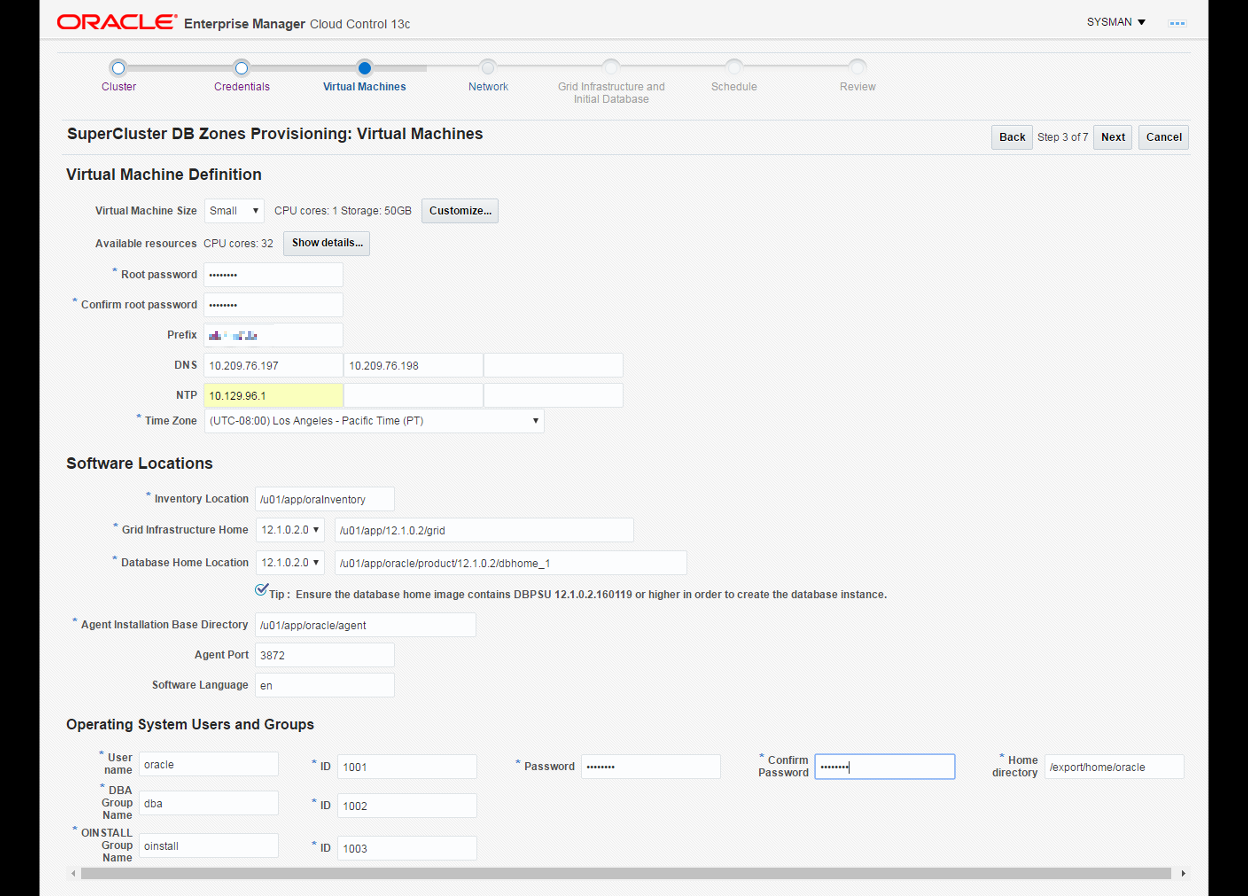Click the Home directory field
This screenshot has height=896, width=1248.
click(x=1114, y=766)
